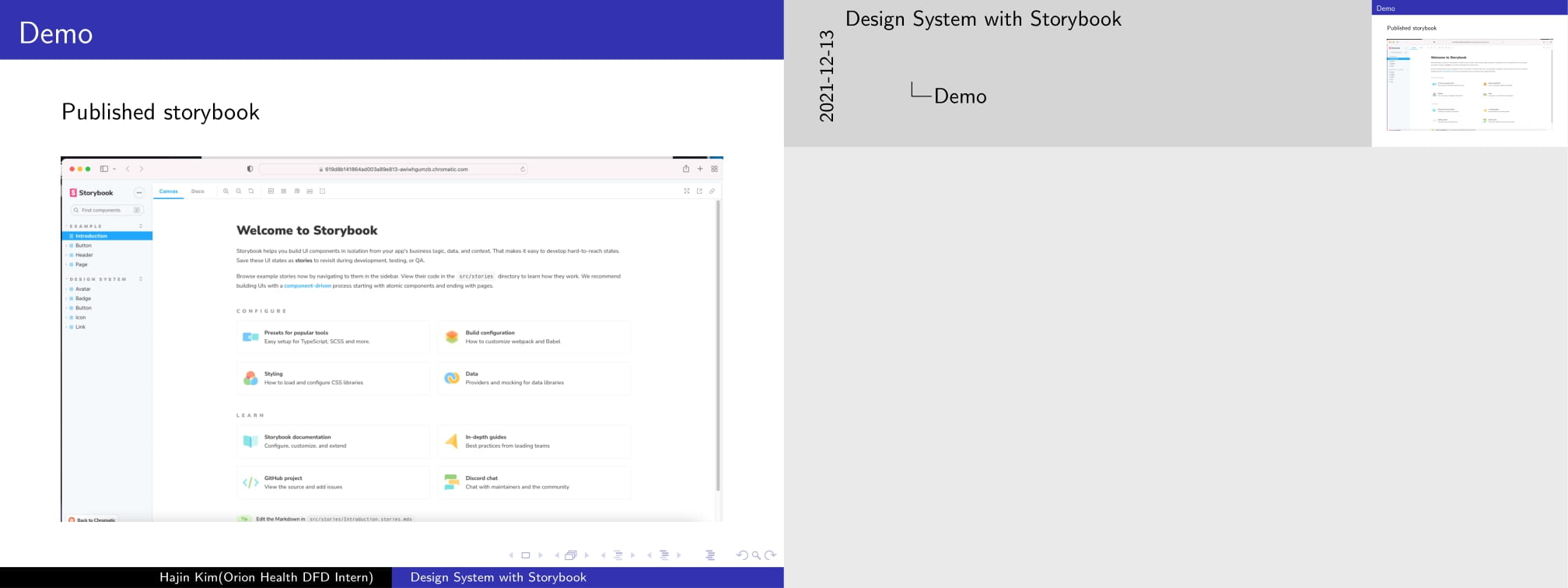Click the Beamer redo-style forward arrow icon

(771, 555)
